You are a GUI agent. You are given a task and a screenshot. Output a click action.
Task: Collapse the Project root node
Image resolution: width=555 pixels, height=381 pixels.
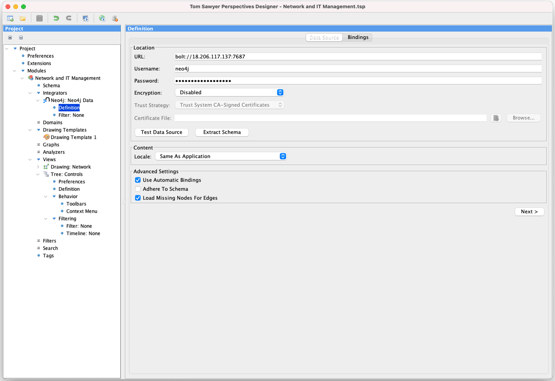(x=7, y=49)
